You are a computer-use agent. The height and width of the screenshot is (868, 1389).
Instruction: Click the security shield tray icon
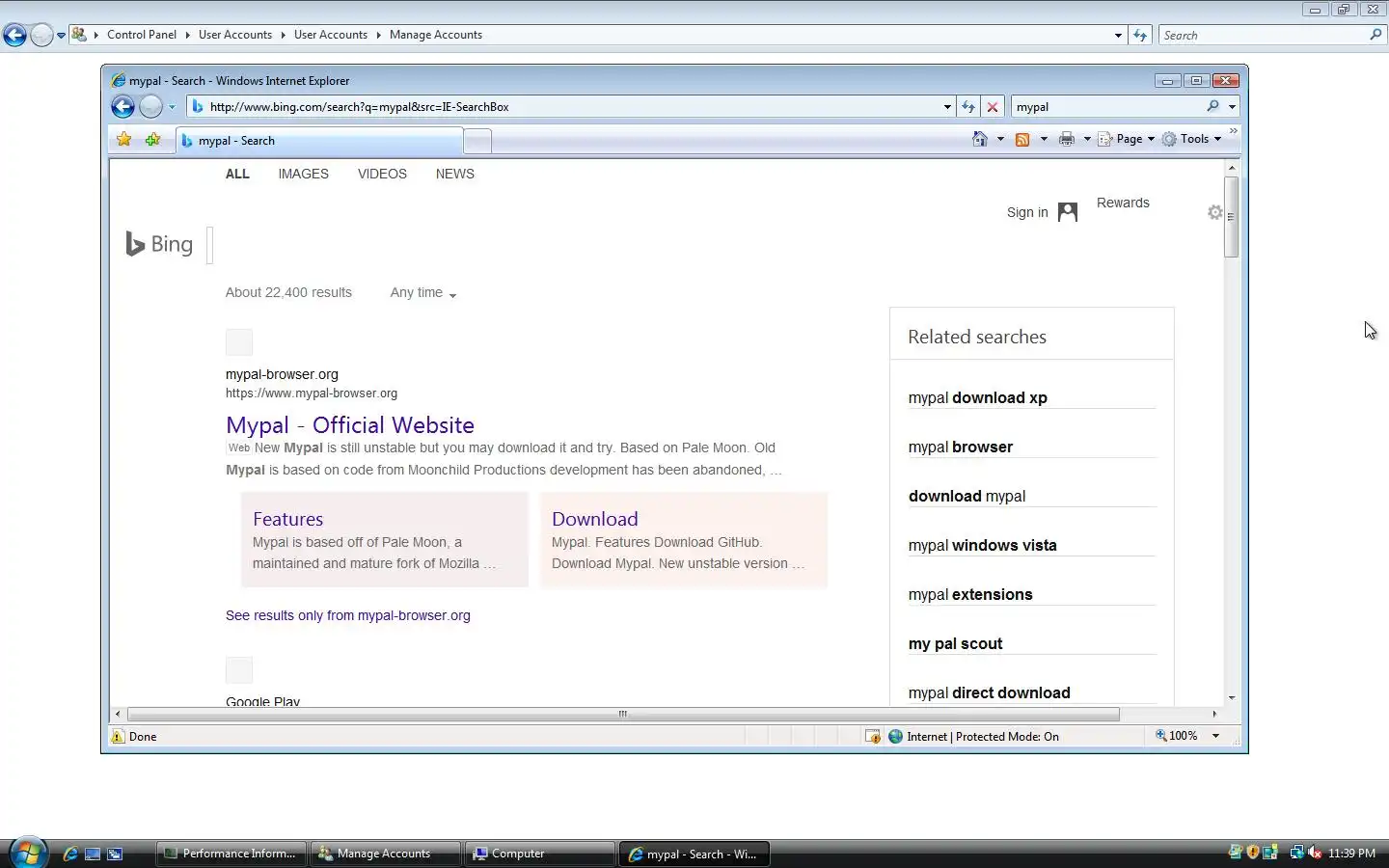point(1253,853)
